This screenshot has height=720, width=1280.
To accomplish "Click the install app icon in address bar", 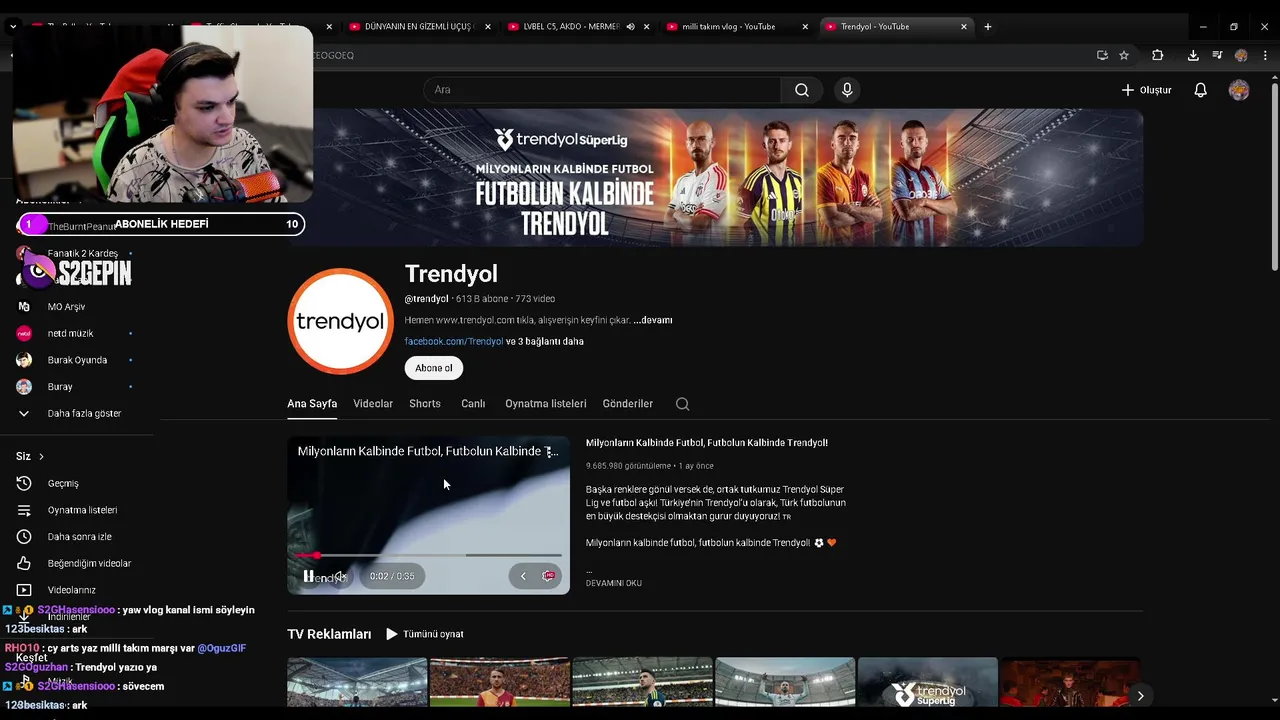I will [x=1102, y=55].
